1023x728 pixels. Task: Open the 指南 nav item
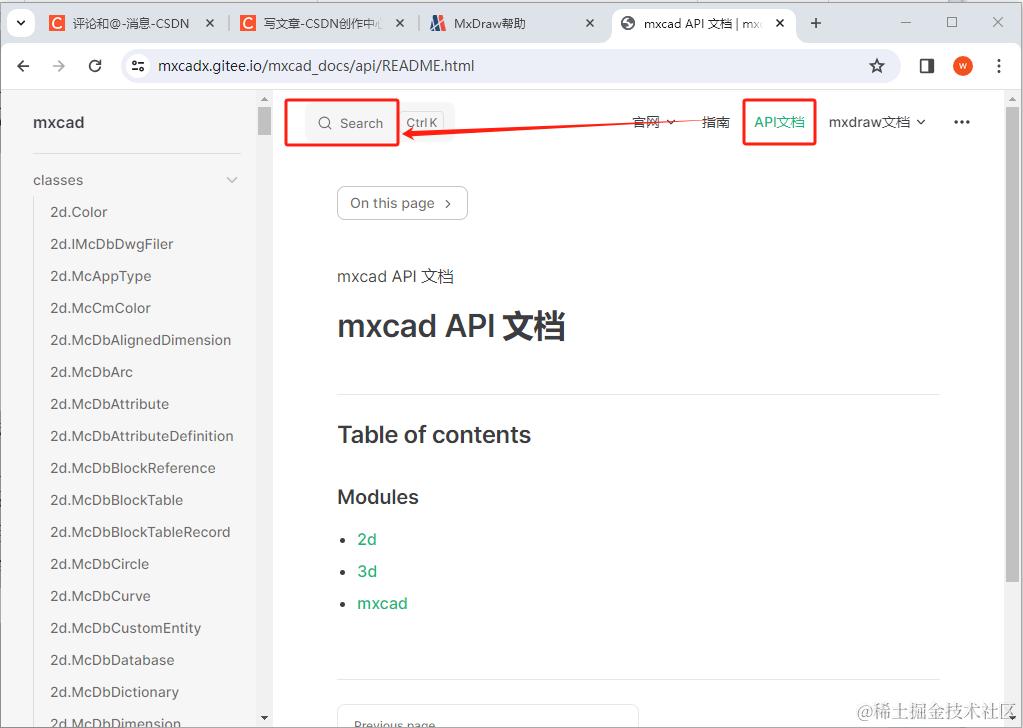click(715, 122)
